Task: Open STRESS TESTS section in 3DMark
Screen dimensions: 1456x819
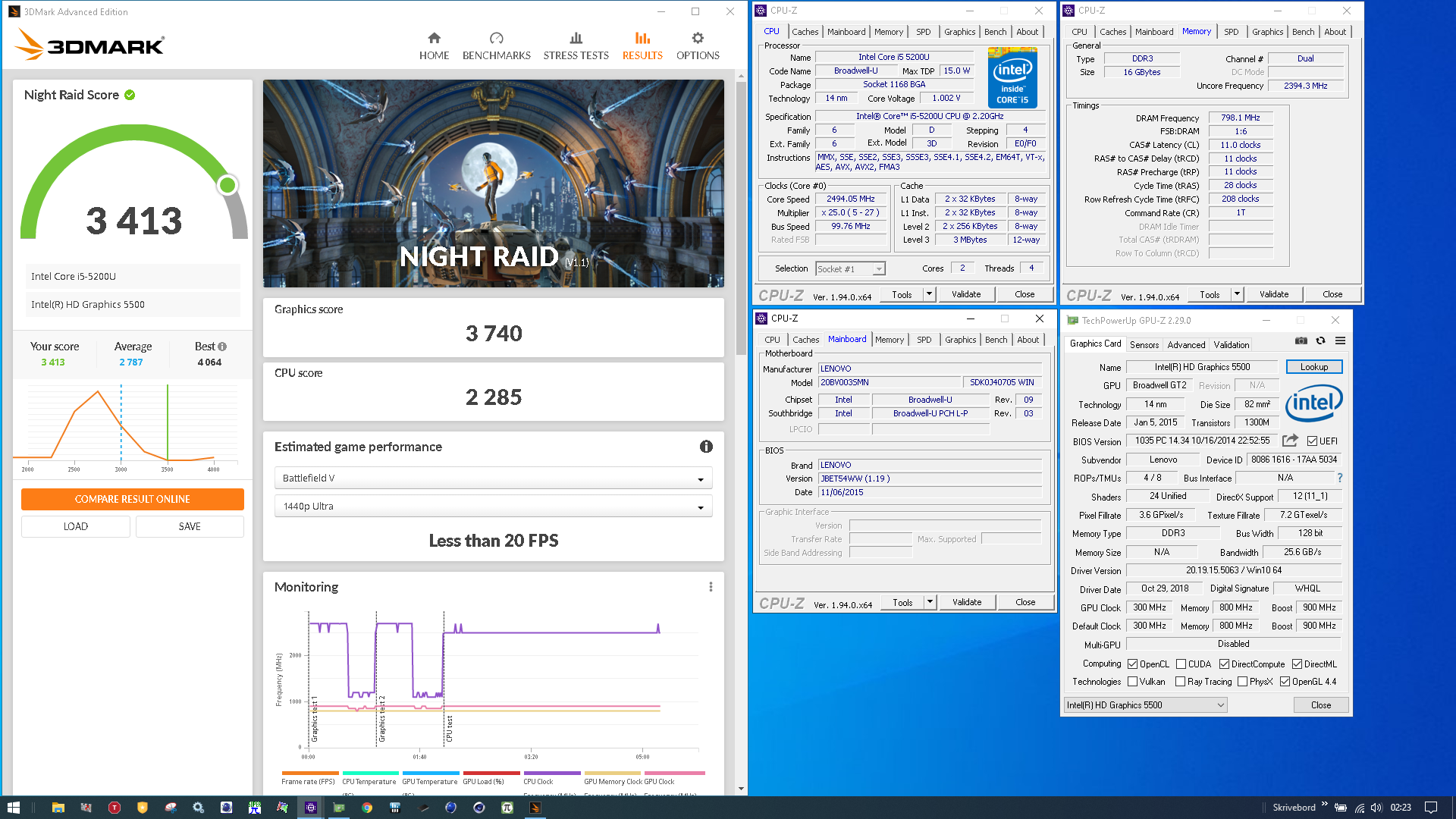Action: click(x=576, y=46)
